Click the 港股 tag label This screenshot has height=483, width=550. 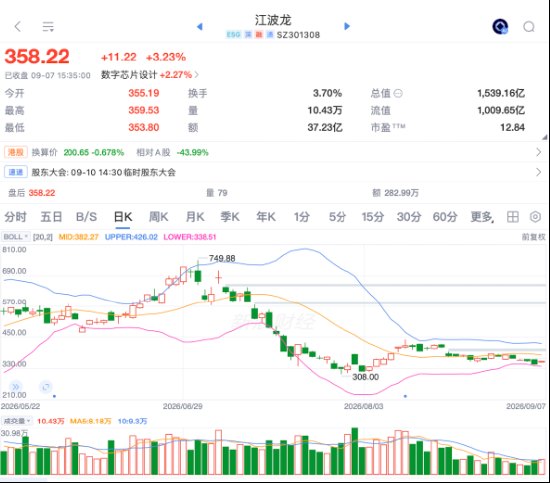16,152
